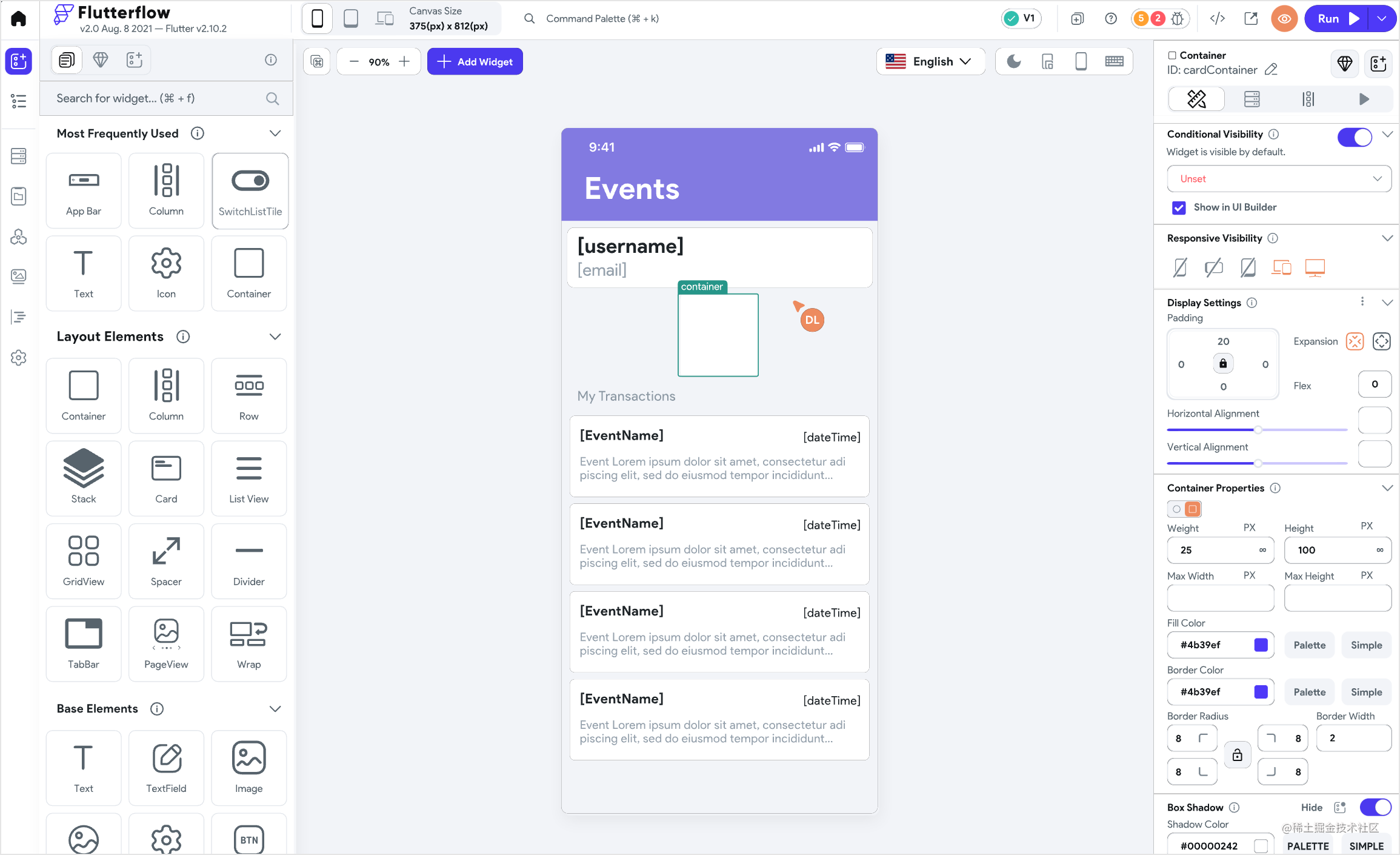The width and height of the screenshot is (1400, 855).
Task: Open the media assets sidebar icon
Action: tap(19, 277)
